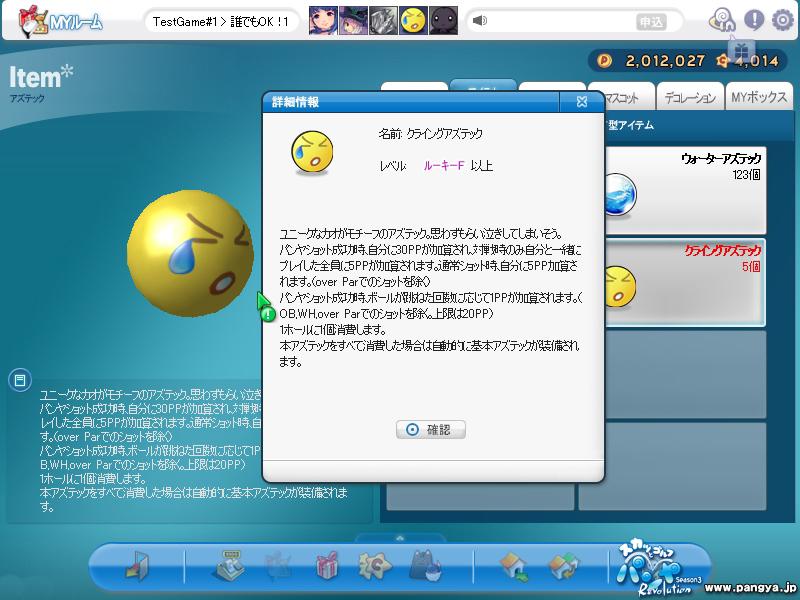Click the item description notepad icon
The image size is (800, 600).
click(20, 380)
